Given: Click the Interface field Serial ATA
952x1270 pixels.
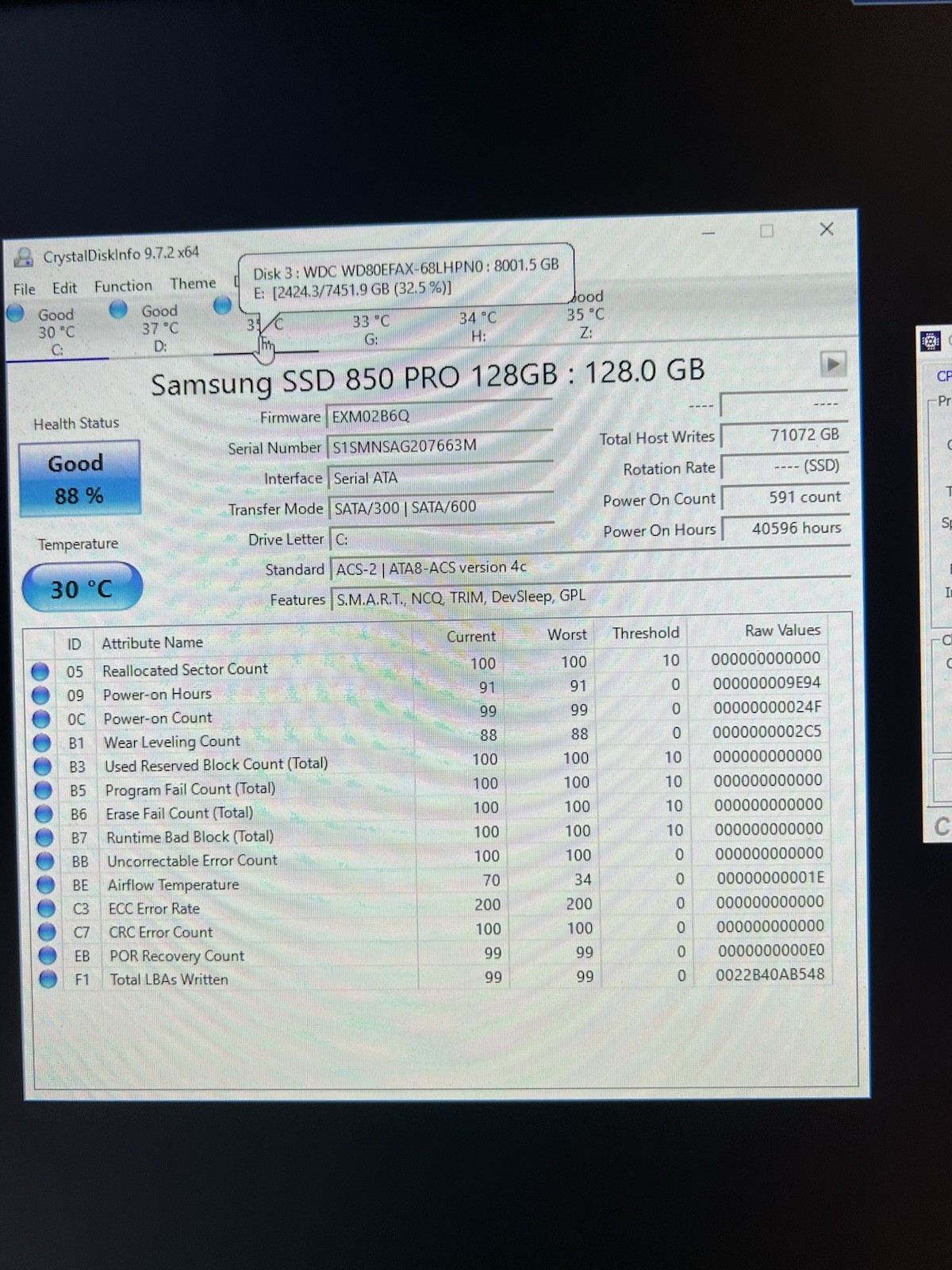Looking at the screenshot, I should click(x=440, y=477).
